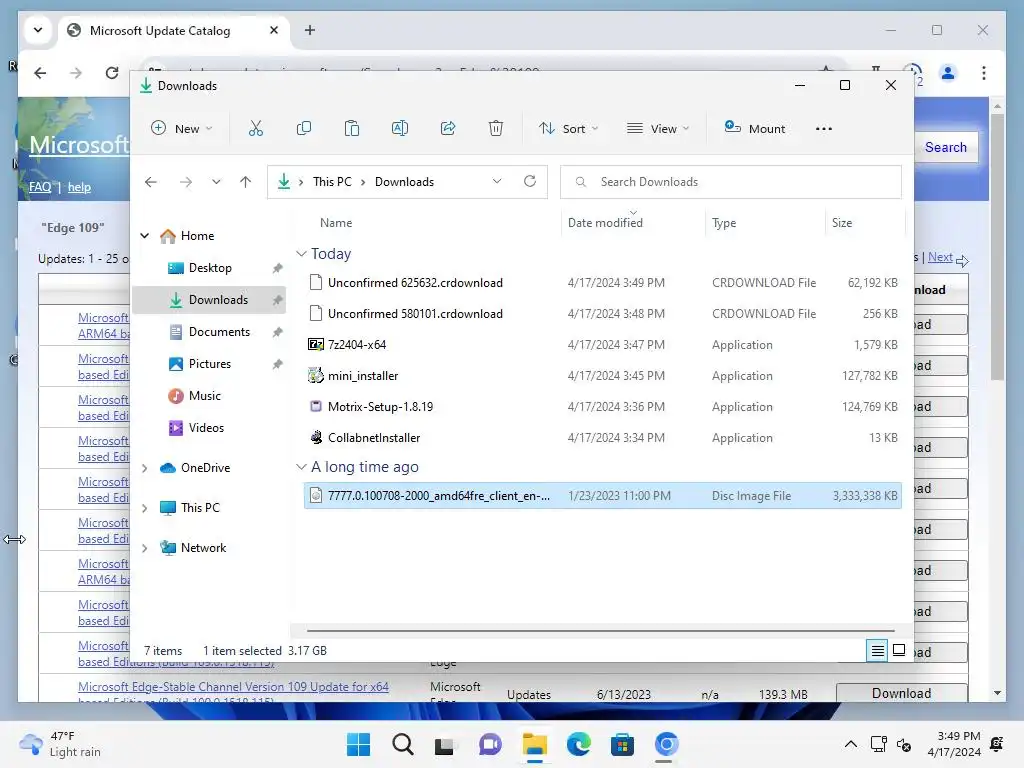Expand the Network tree node

145,549
